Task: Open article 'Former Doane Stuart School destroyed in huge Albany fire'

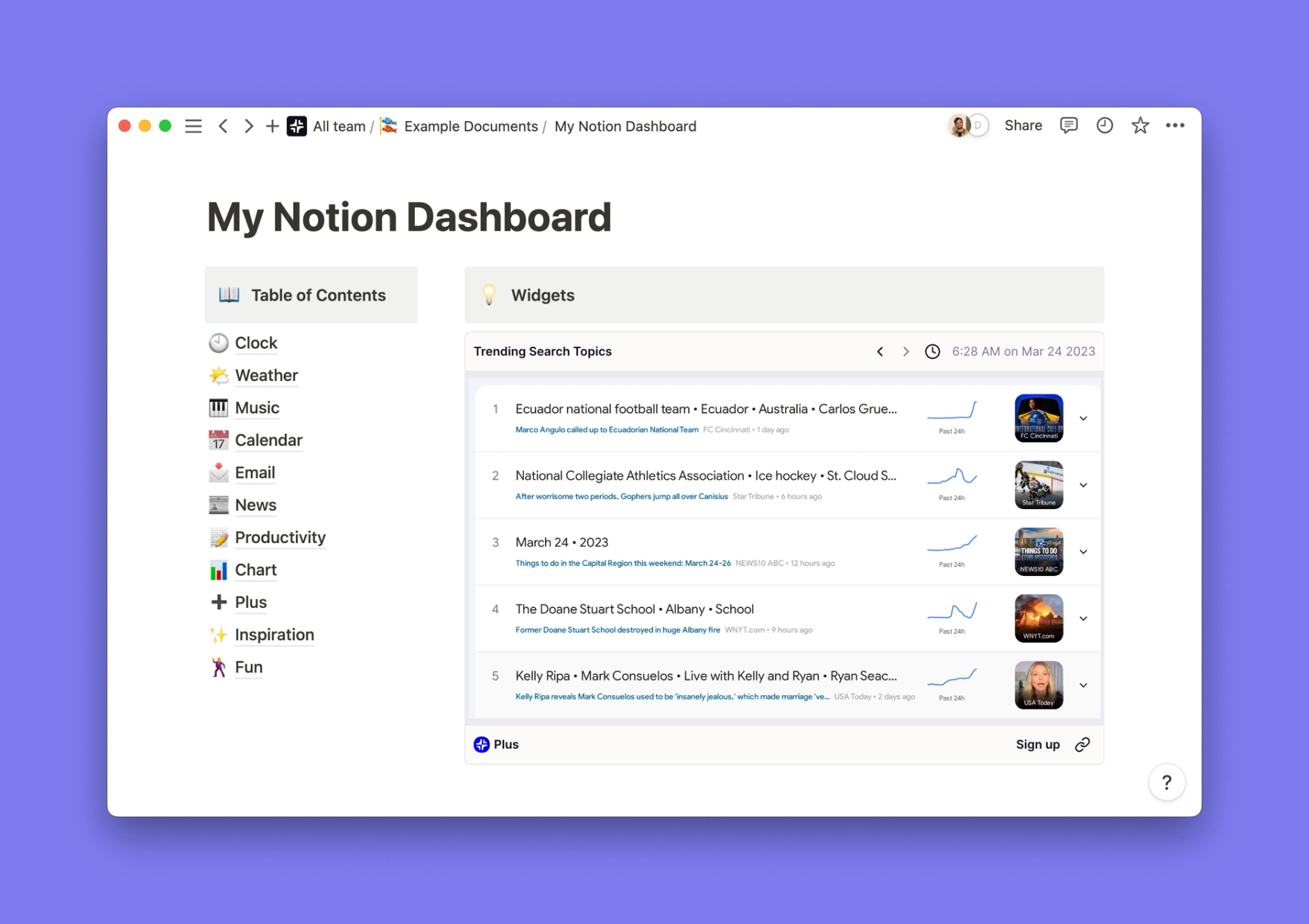Action: (618, 630)
